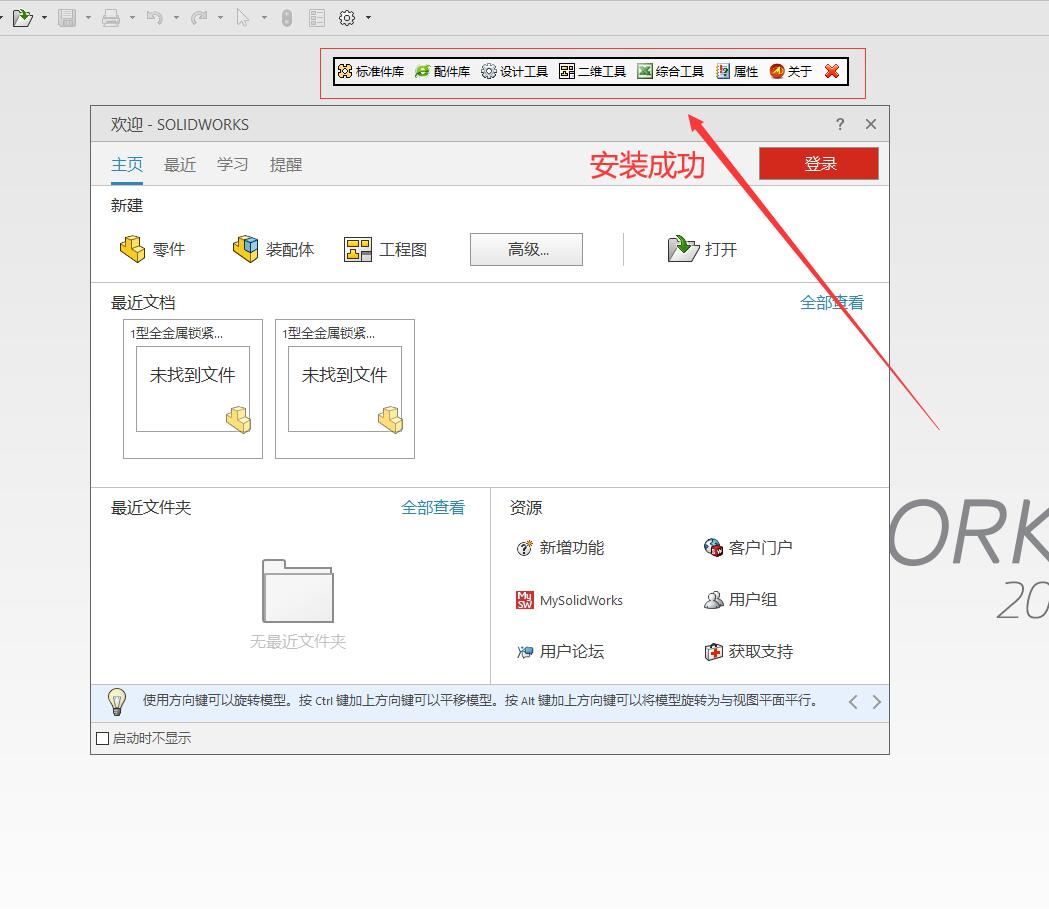Open the MySolidWorks resource link
The width and height of the screenshot is (1049, 909).
(569, 600)
